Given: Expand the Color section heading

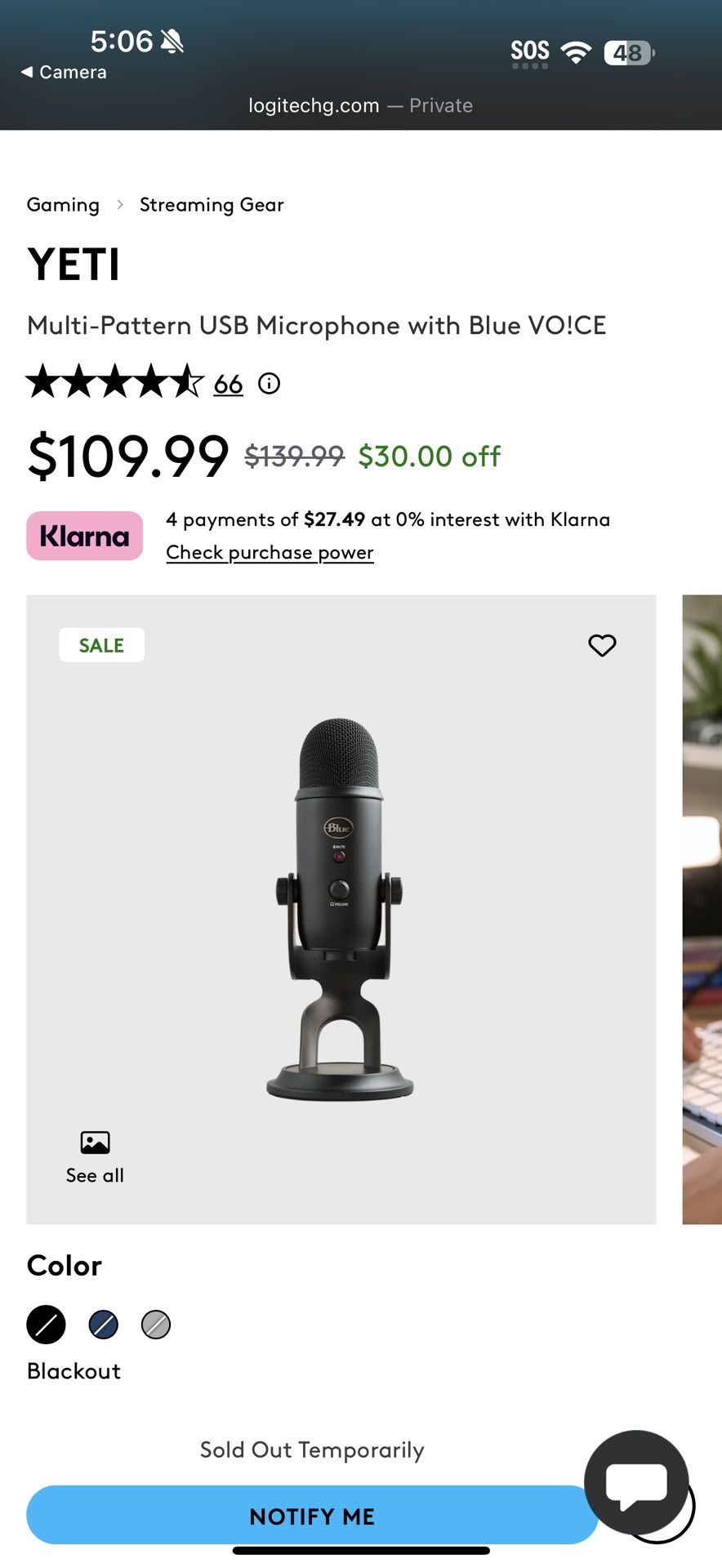Looking at the screenshot, I should [x=64, y=1264].
